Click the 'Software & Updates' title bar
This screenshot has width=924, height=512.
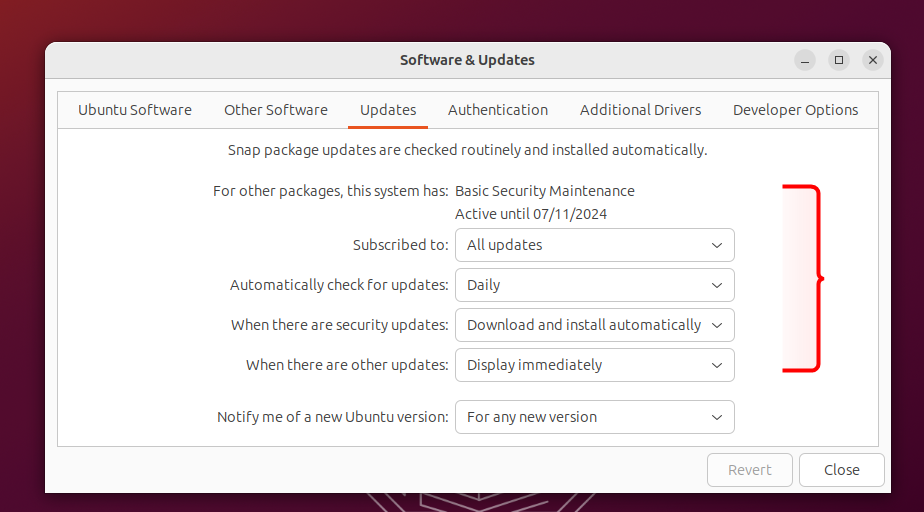[x=467, y=60]
